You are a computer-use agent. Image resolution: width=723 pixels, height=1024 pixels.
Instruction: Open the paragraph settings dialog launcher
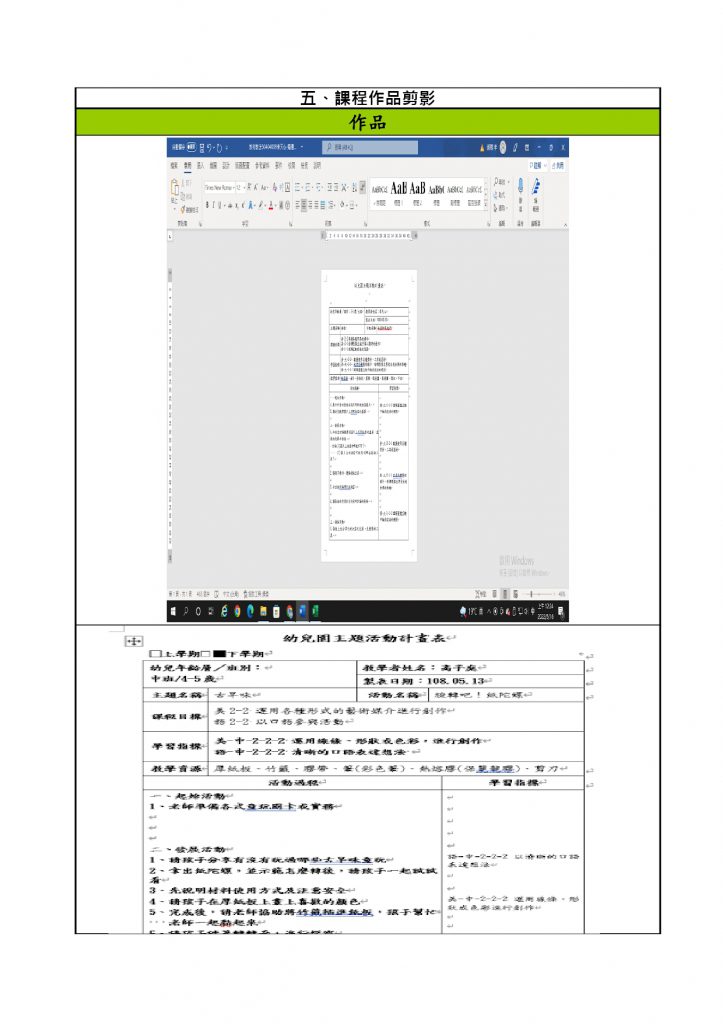click(x=365, y=223)
